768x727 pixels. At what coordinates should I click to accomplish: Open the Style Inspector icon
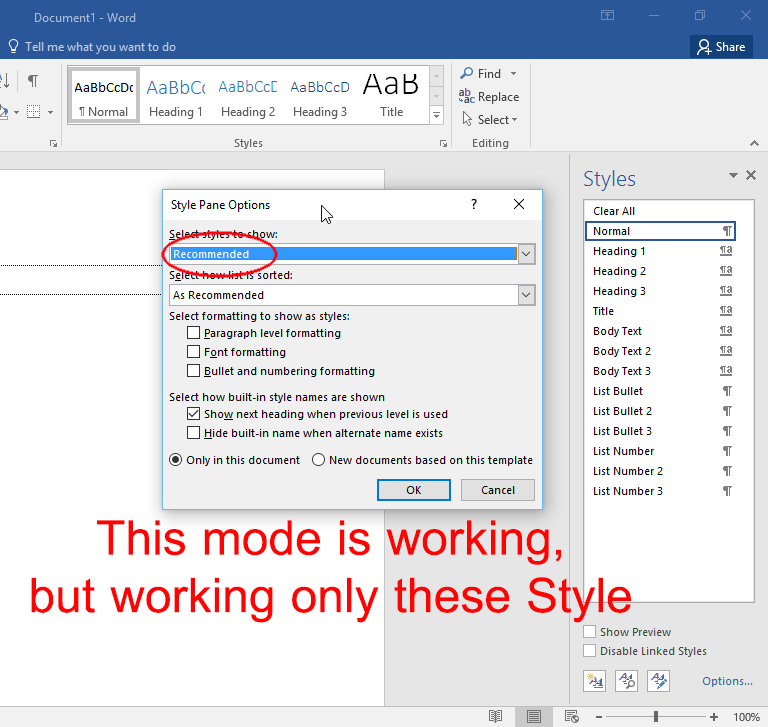[626, 681]
